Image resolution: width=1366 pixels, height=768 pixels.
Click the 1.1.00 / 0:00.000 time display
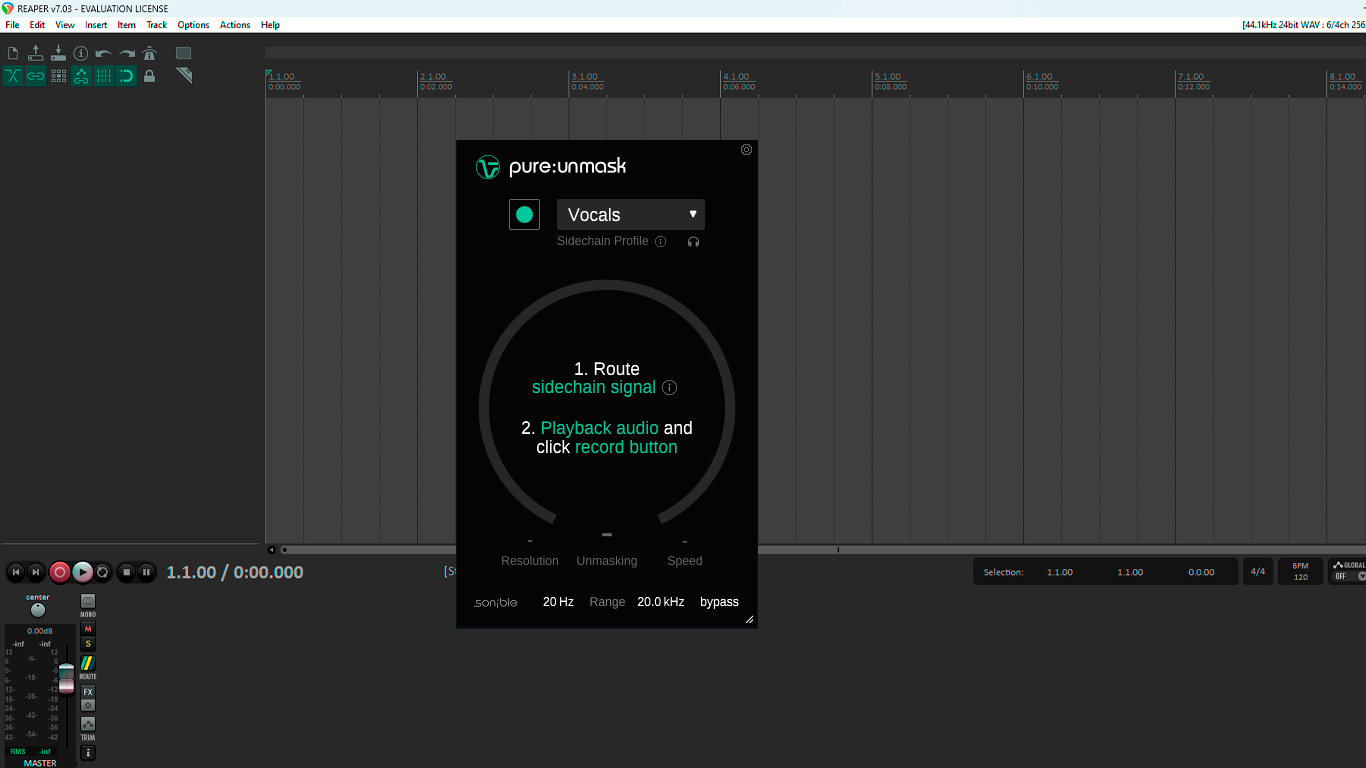tap(235, 572)
